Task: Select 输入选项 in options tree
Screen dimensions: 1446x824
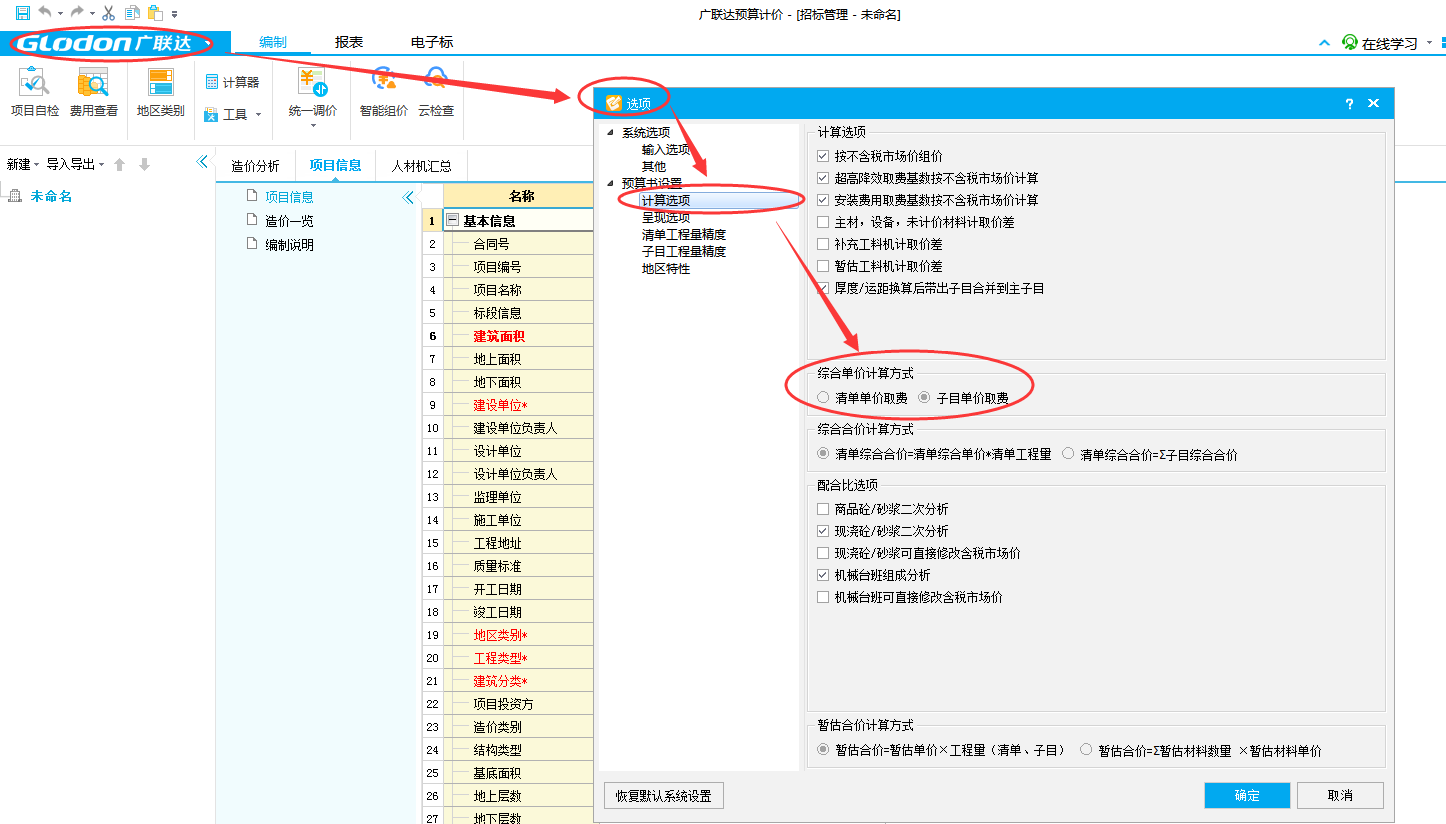Action: 666,149
